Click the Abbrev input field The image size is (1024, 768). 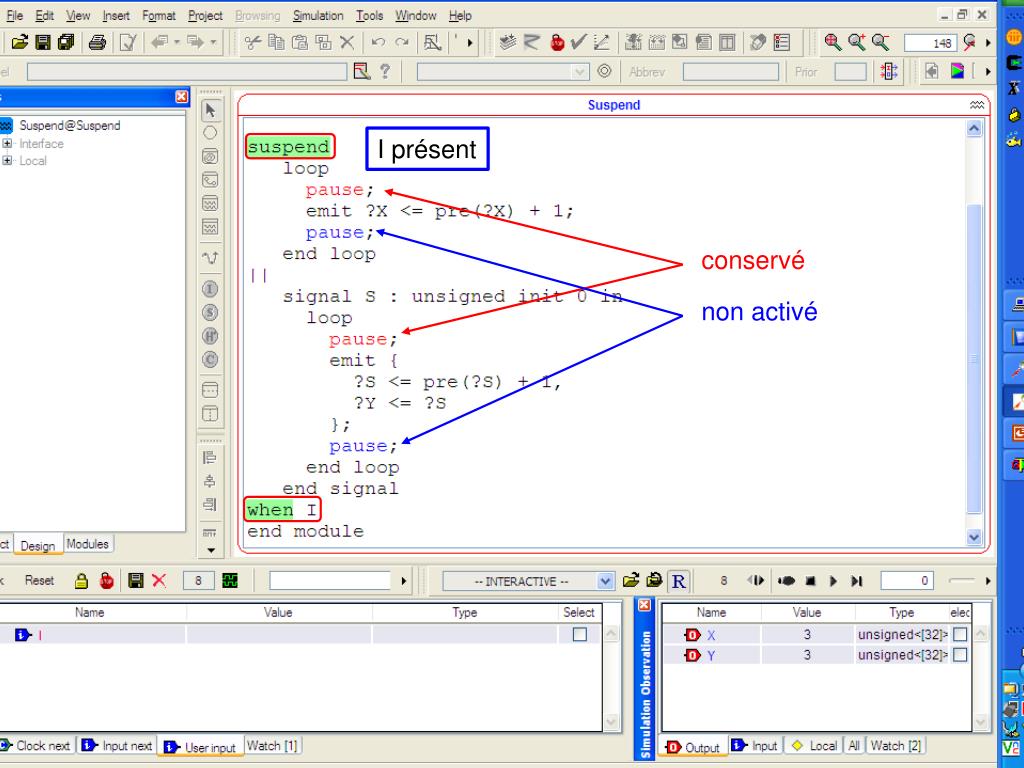tap(731, 72)
